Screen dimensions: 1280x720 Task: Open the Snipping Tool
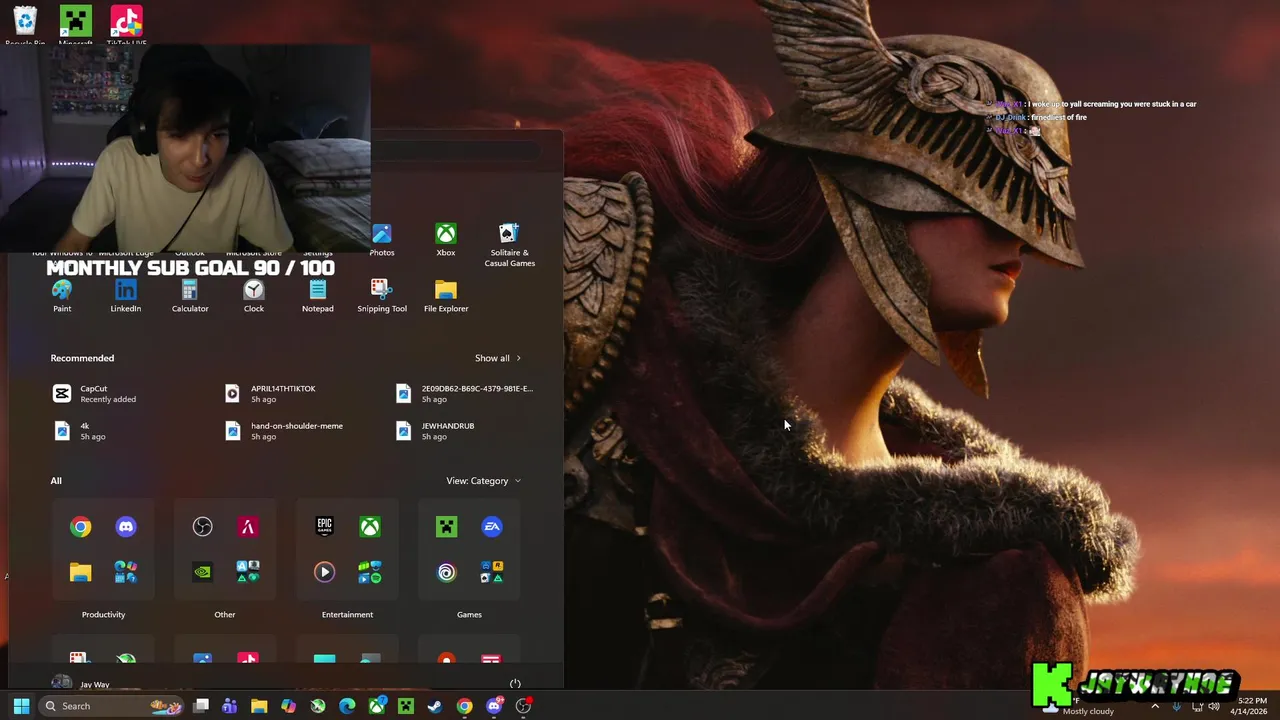[382, 296]
